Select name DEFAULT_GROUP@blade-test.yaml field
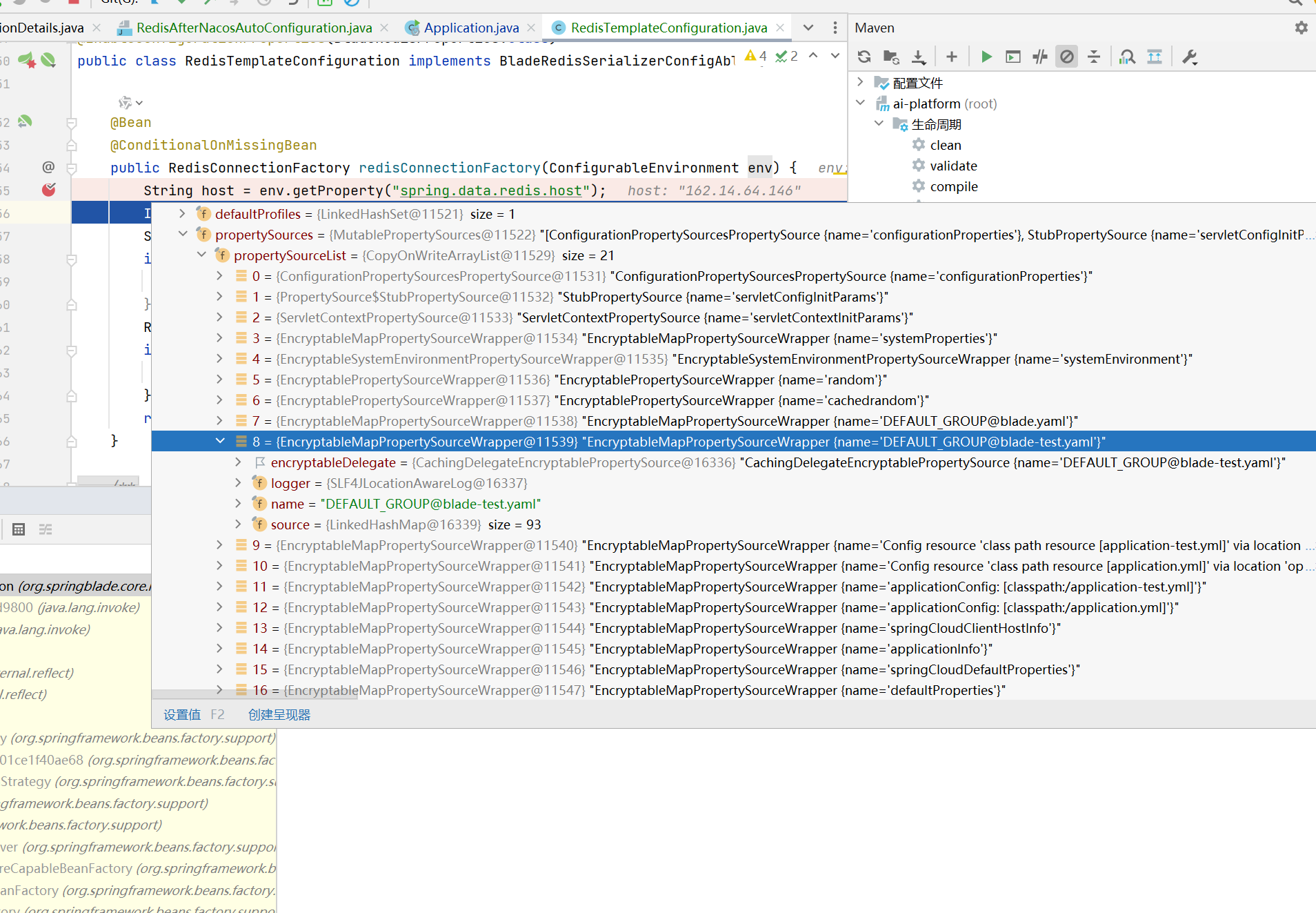Screen dimensions: 1316x913 (734, 504)
